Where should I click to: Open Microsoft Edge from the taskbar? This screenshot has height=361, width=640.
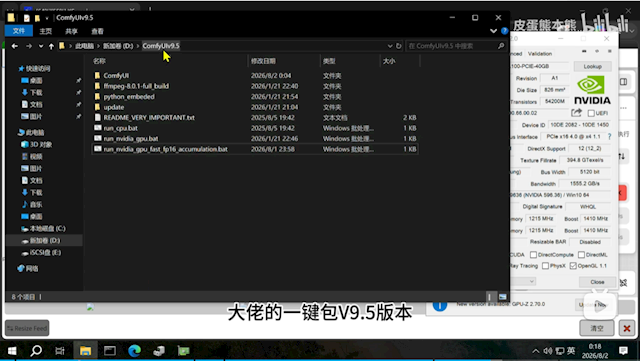(134, 350)
